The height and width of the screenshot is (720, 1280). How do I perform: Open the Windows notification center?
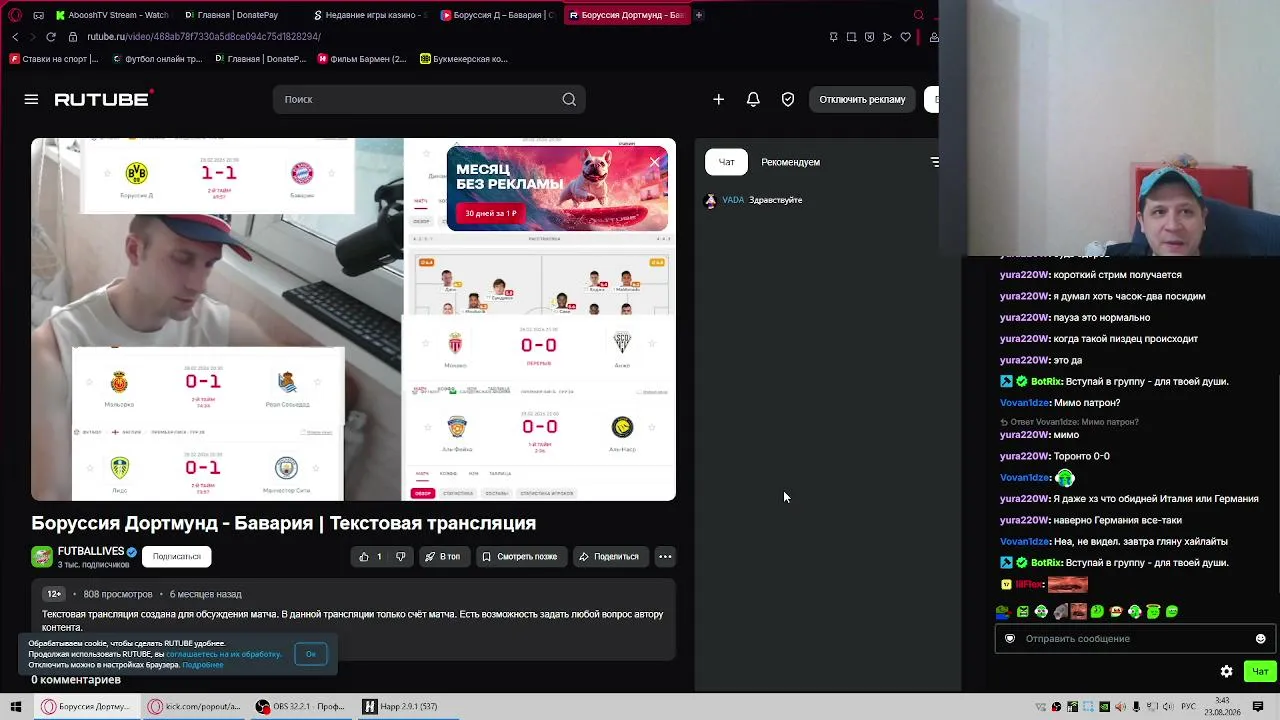[x=1258, y=706]
